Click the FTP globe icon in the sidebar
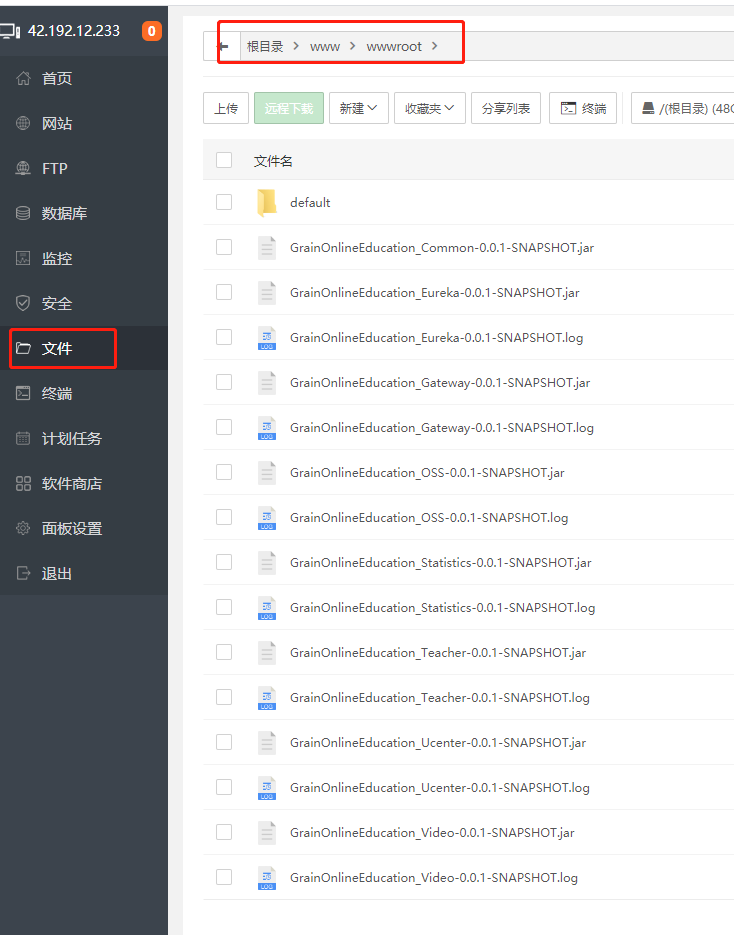This screenshot has width=734, height=935. 23,168
